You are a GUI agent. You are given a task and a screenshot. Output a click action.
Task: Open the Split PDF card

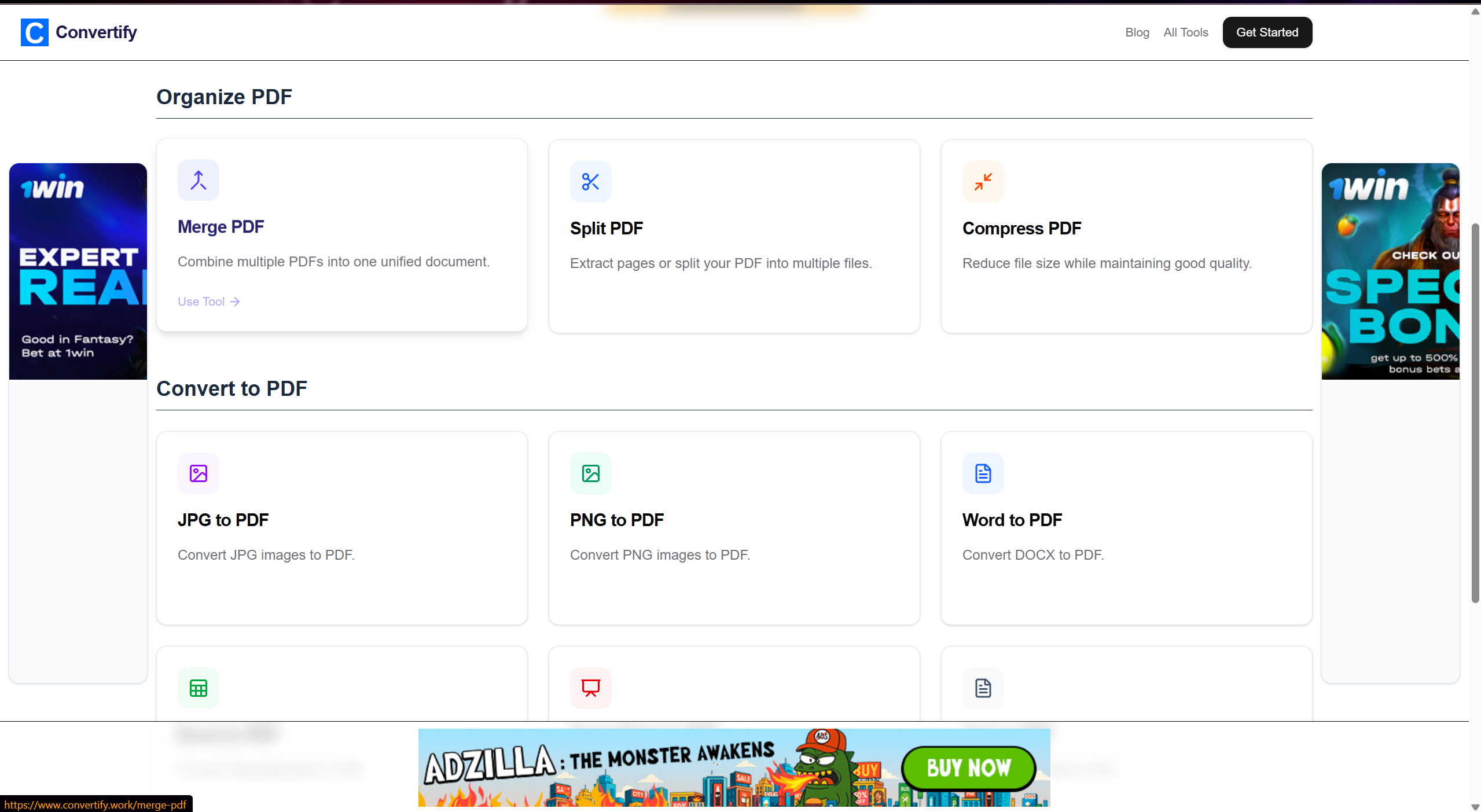coord(733,236)
